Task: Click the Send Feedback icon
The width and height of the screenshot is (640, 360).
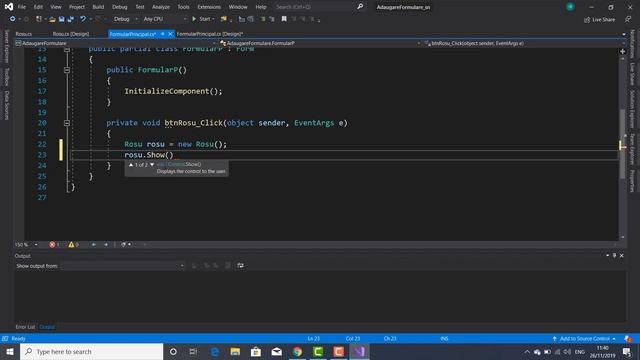Action: (x=628, y=19)
